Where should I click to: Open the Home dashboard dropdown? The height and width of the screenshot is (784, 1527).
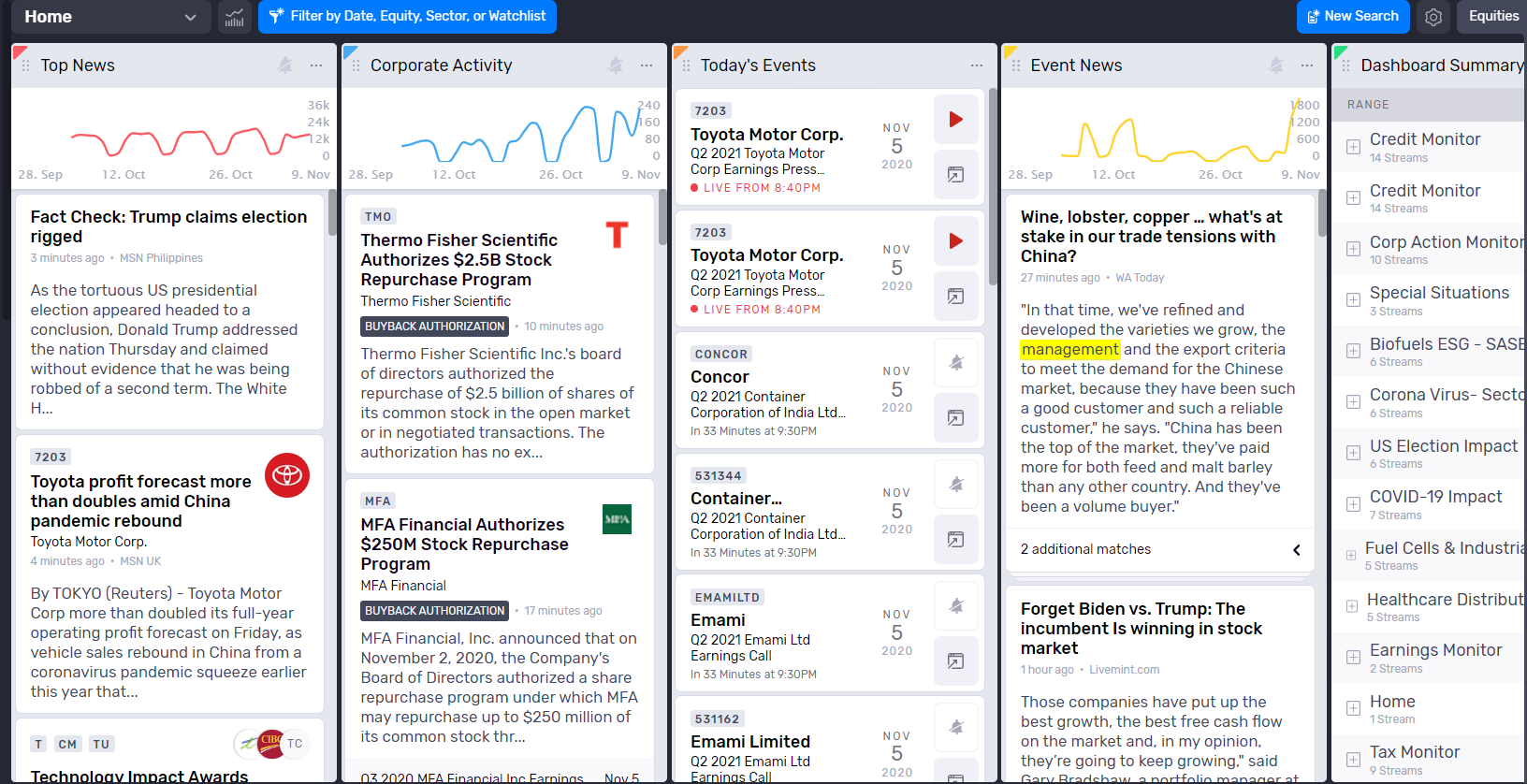[x=110, y=17]
